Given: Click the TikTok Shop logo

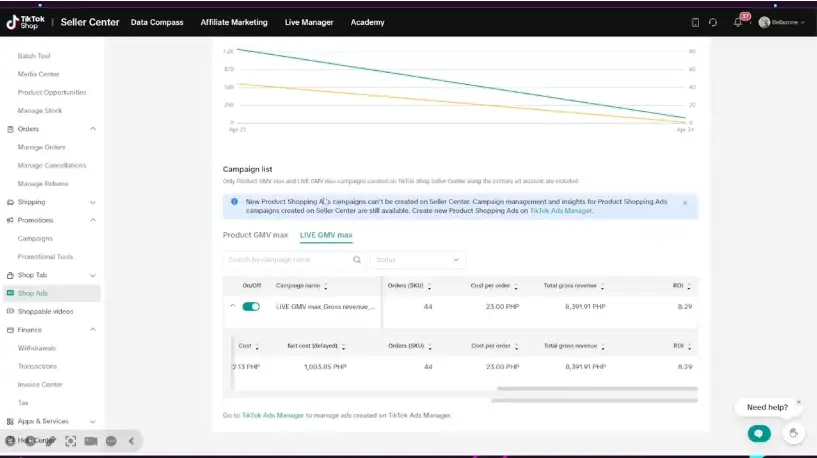Looking at the screenshot, I should pyautogui.click(x=26, y=22).
